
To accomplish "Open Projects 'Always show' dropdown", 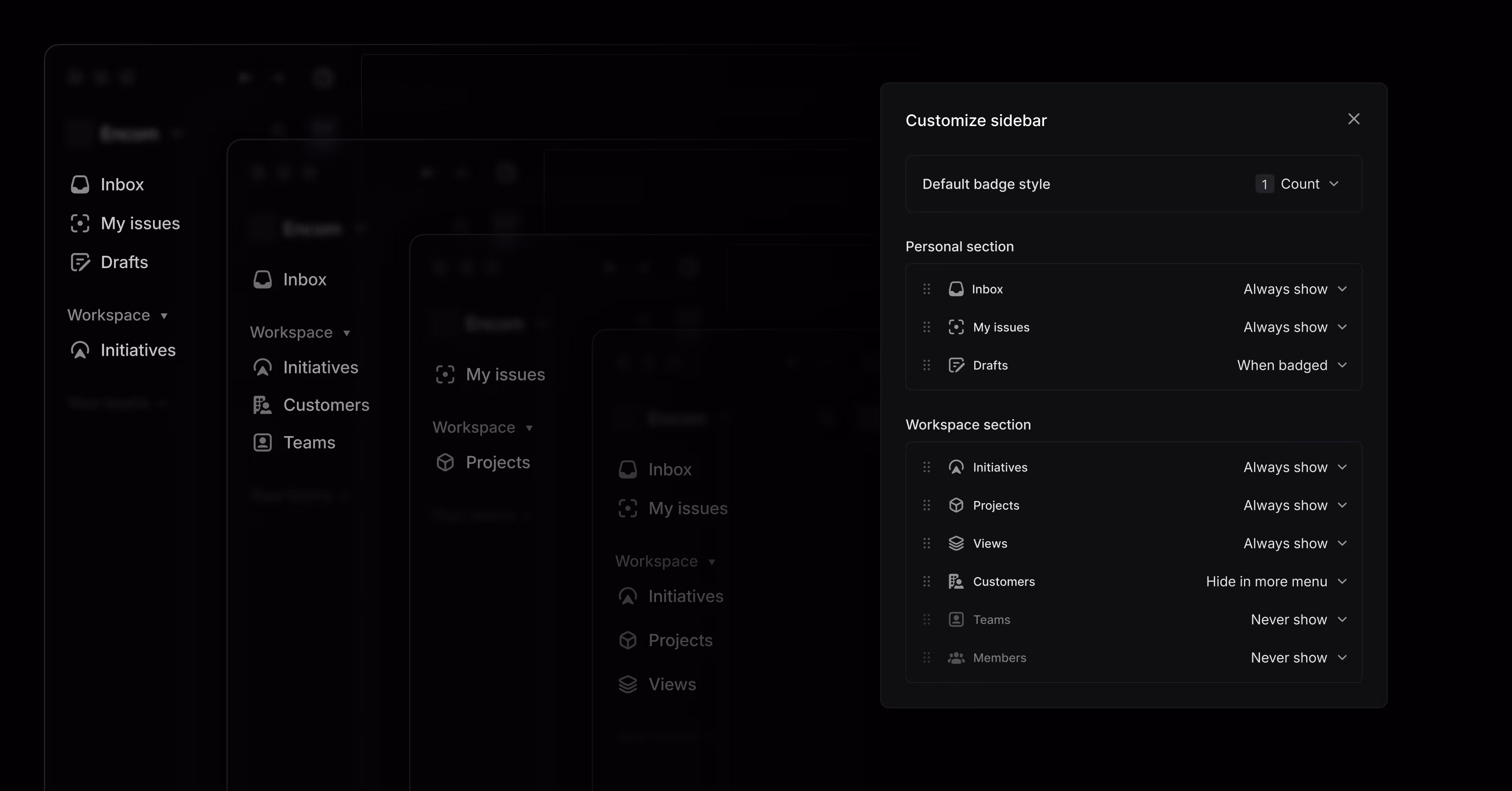I will point(1295,506).
